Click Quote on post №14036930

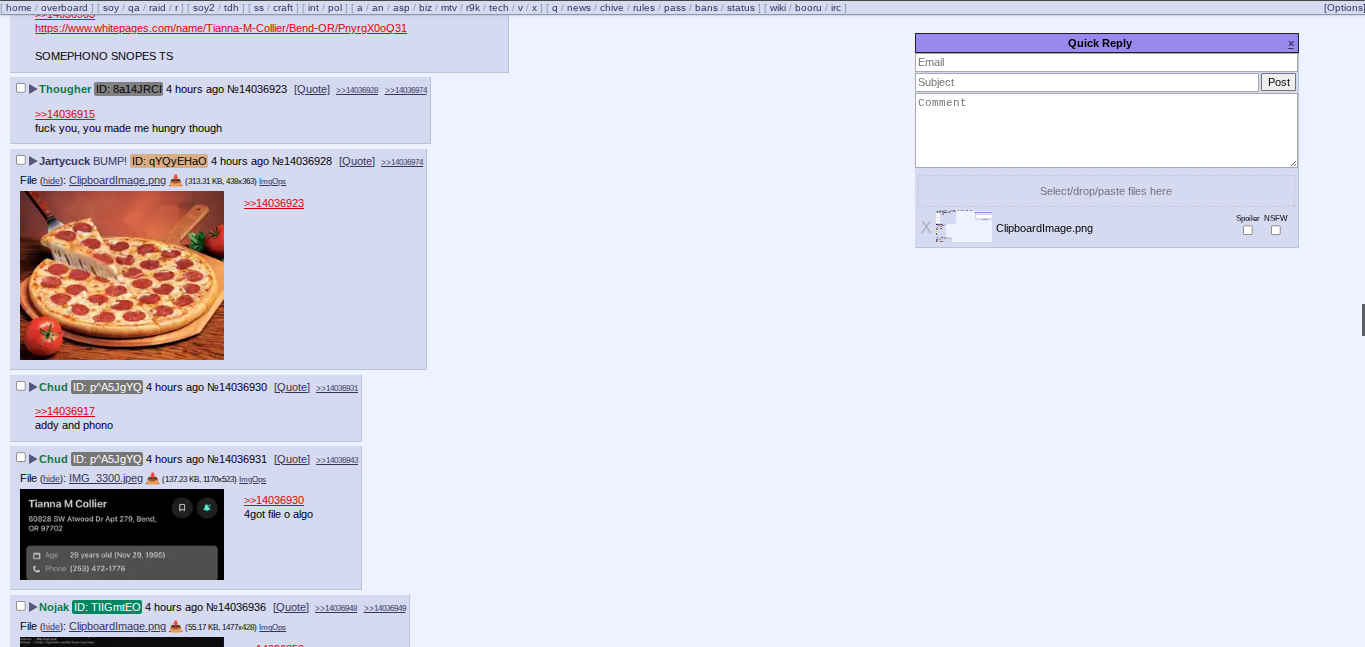[292, 387]
